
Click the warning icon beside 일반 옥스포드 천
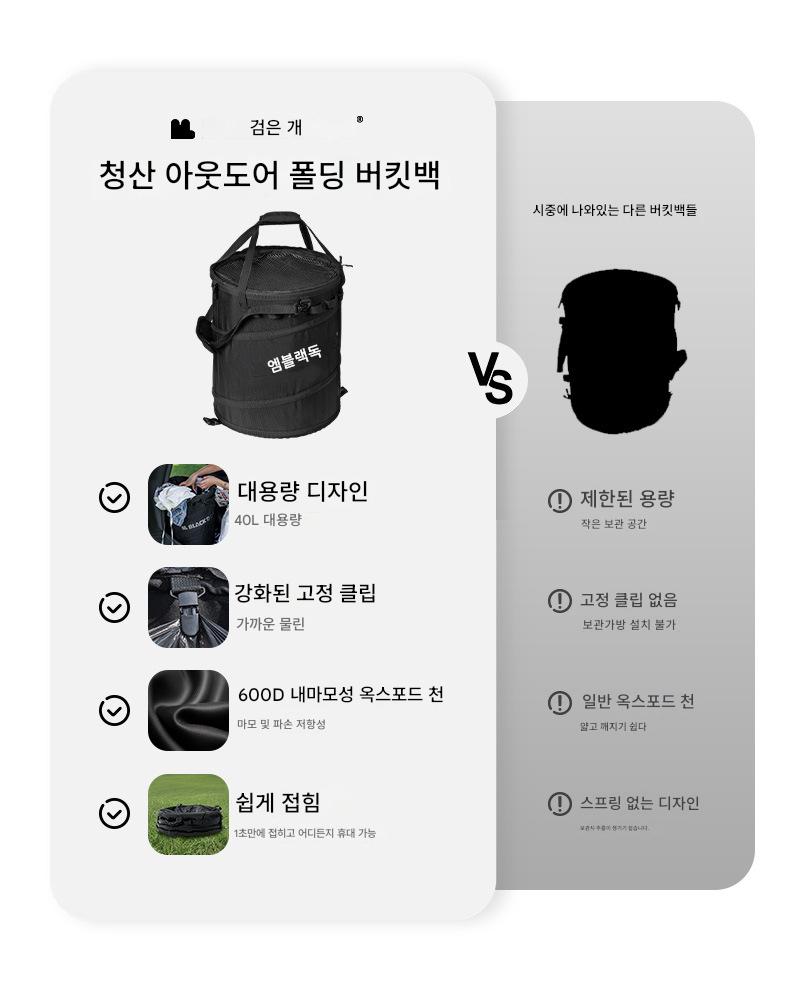click(559, 703)
